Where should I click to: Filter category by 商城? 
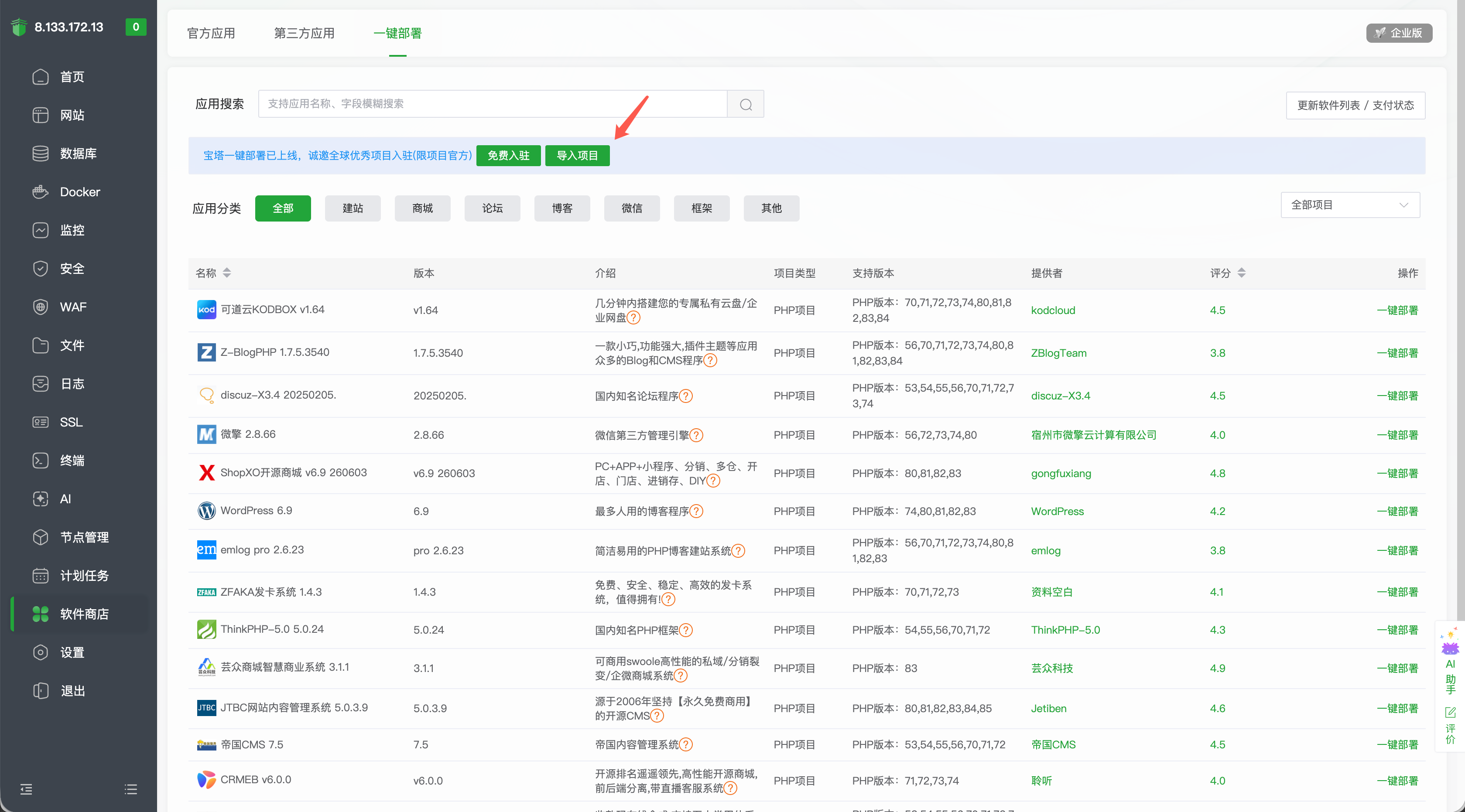point(423,208)
